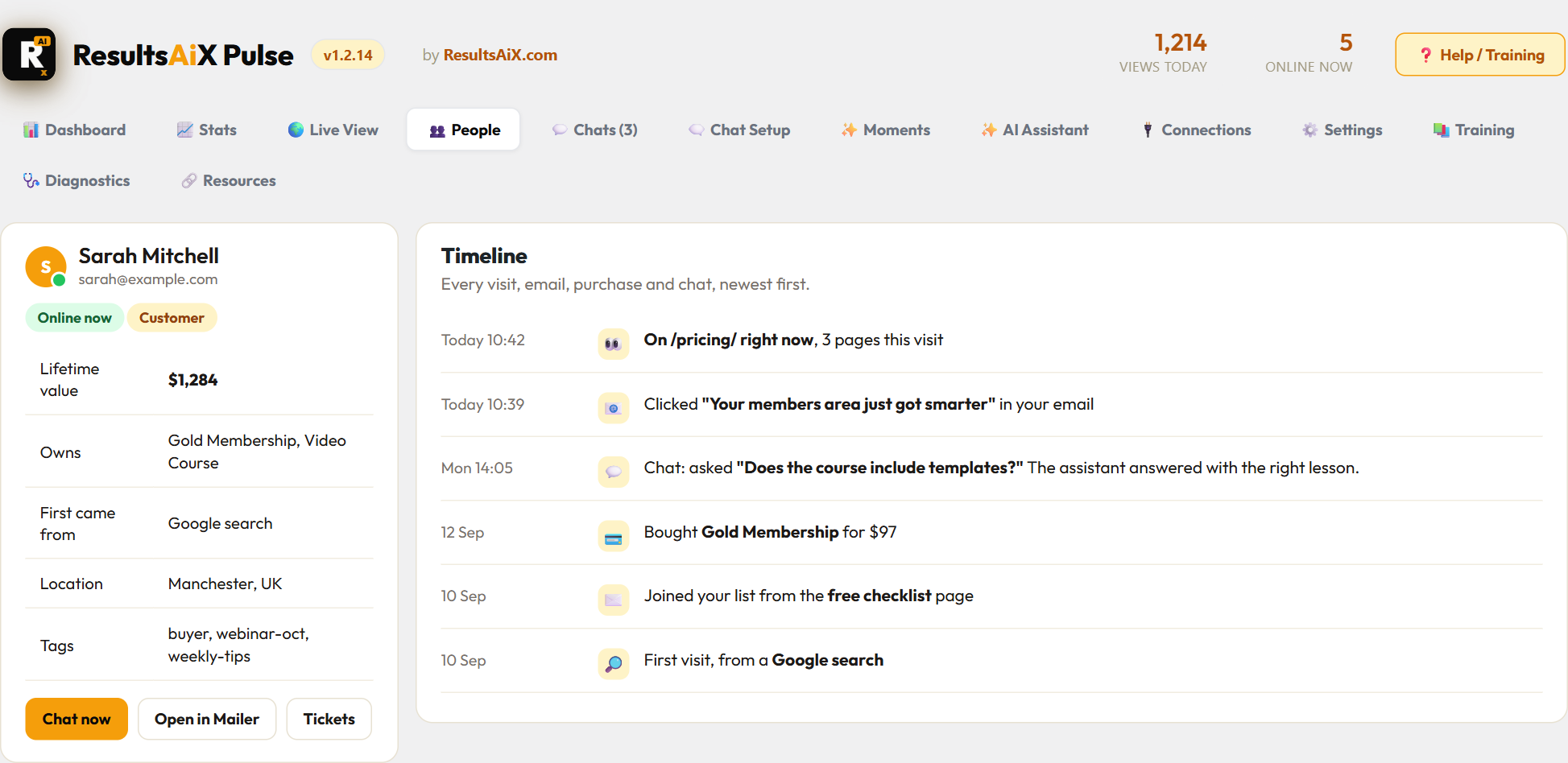1568x763 pixels.
Task: Switch to the Stats tab
Action: [x=207, y=130]
